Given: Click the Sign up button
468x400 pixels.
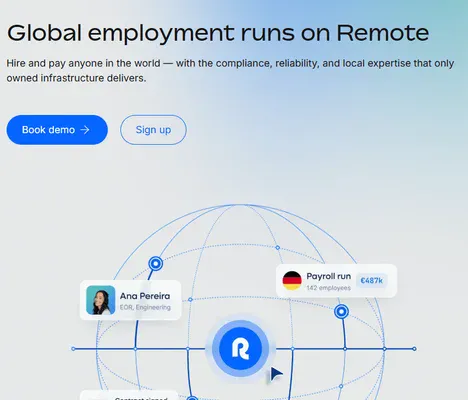Looking at the screenshot, I should (x=153, y=130).
